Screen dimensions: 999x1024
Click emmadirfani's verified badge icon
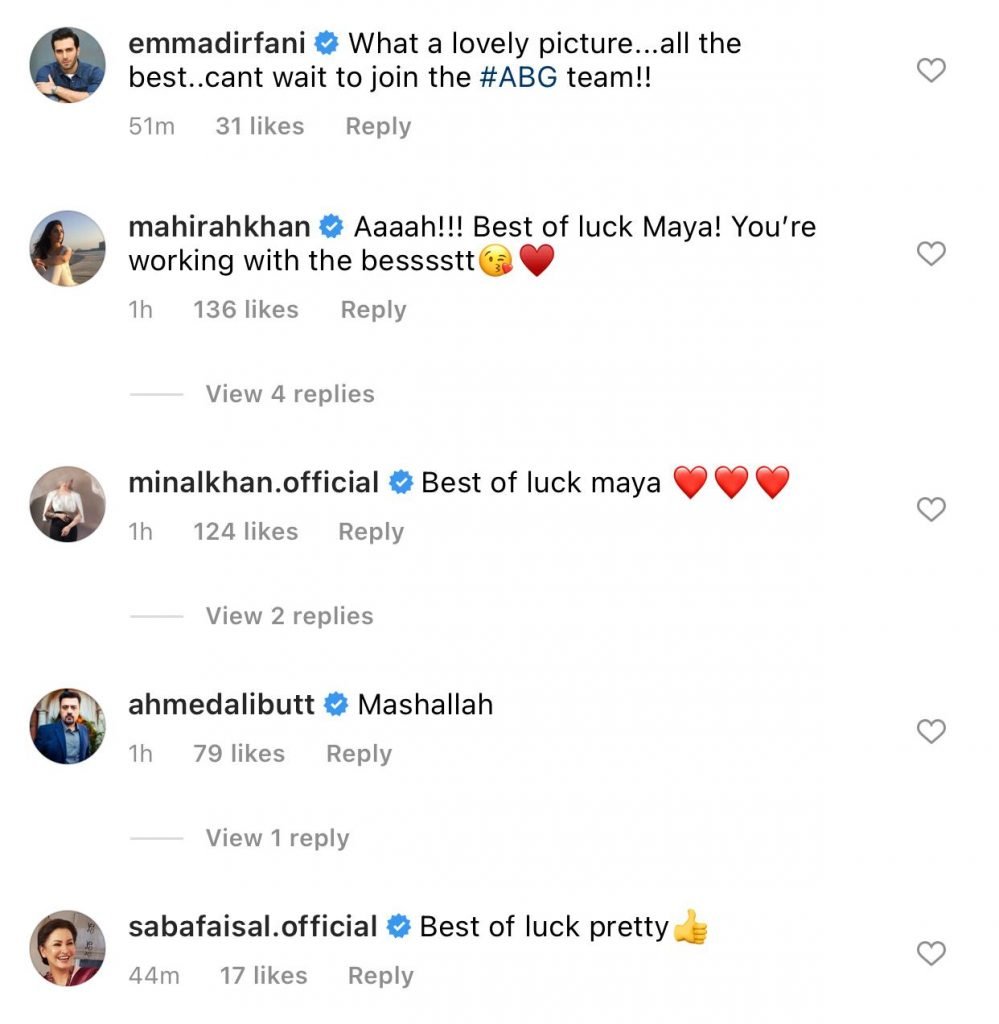coord(322,44)
